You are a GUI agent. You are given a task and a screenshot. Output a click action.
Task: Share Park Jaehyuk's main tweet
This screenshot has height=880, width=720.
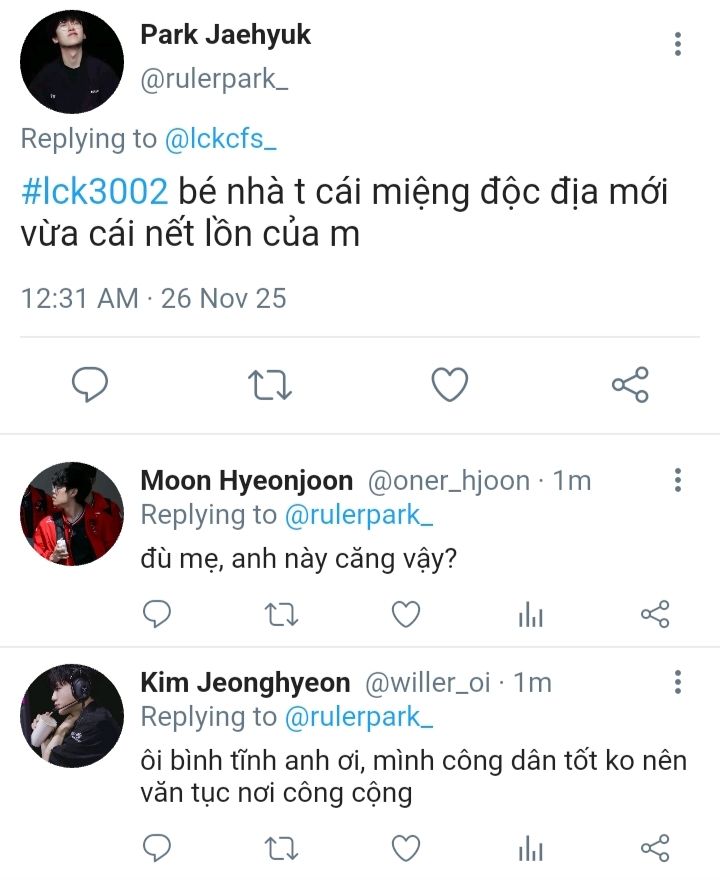[630, 384]
